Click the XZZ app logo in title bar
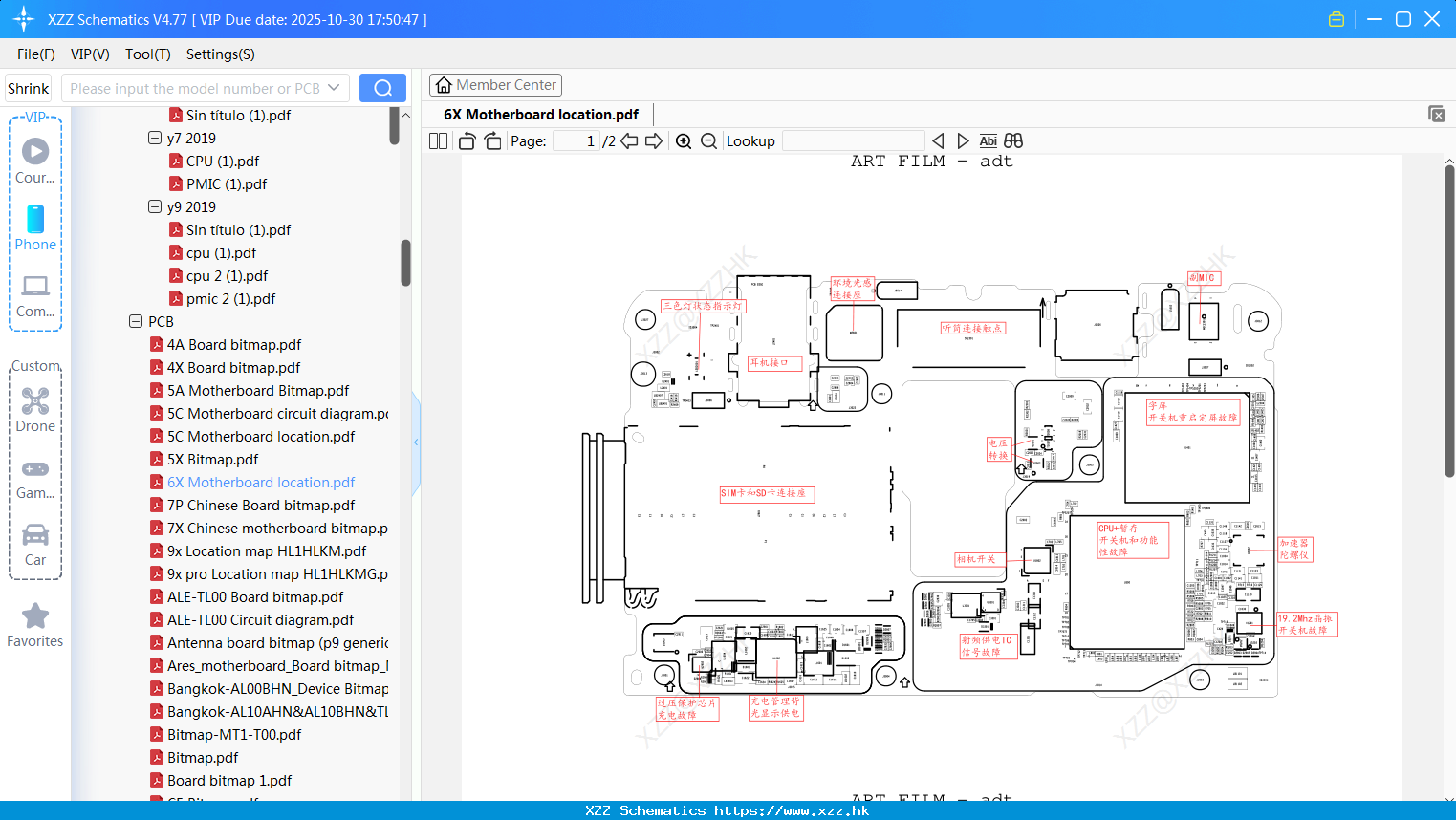 (23, 19)
